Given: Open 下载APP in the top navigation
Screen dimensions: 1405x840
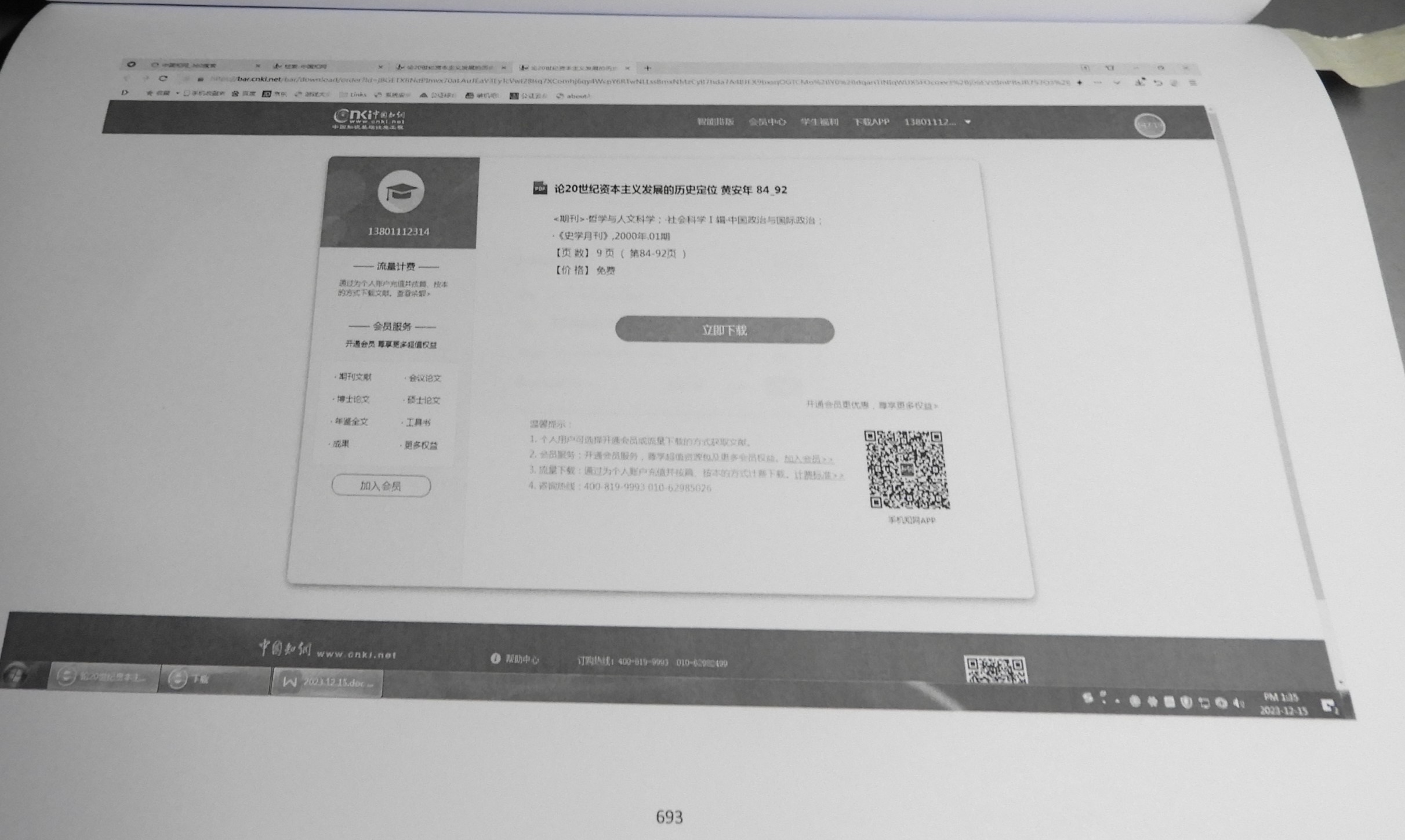Looking at the screenshot, I should click(x=870, y=122).
